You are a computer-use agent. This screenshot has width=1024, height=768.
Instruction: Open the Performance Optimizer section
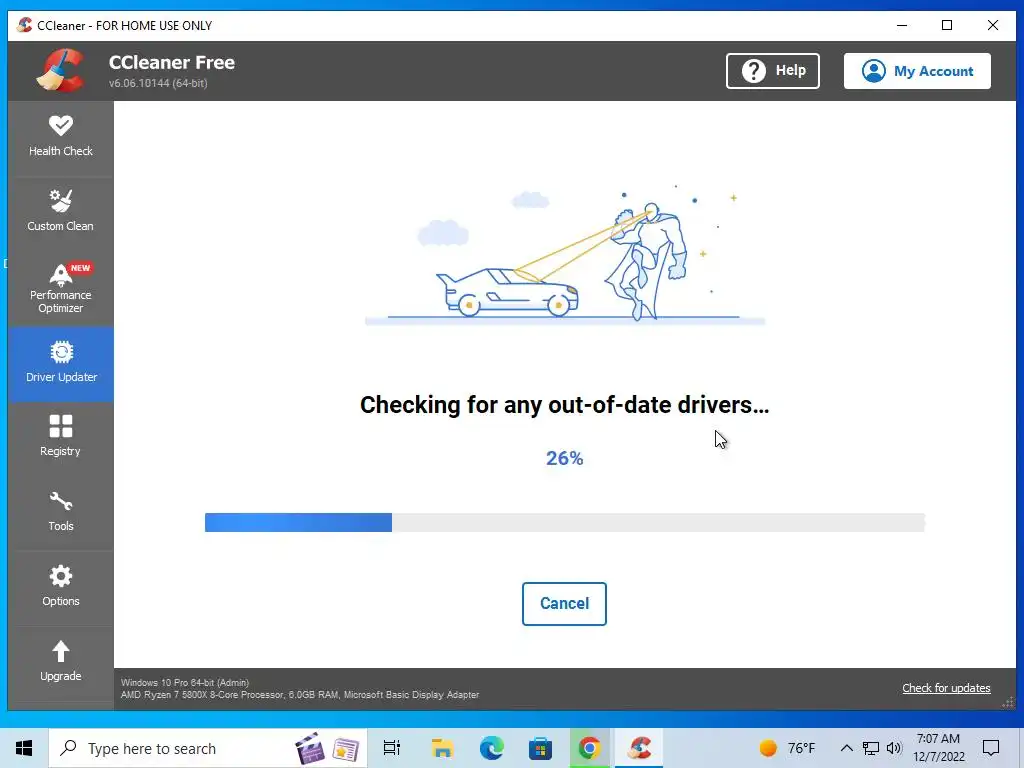[x=61, y=288]
